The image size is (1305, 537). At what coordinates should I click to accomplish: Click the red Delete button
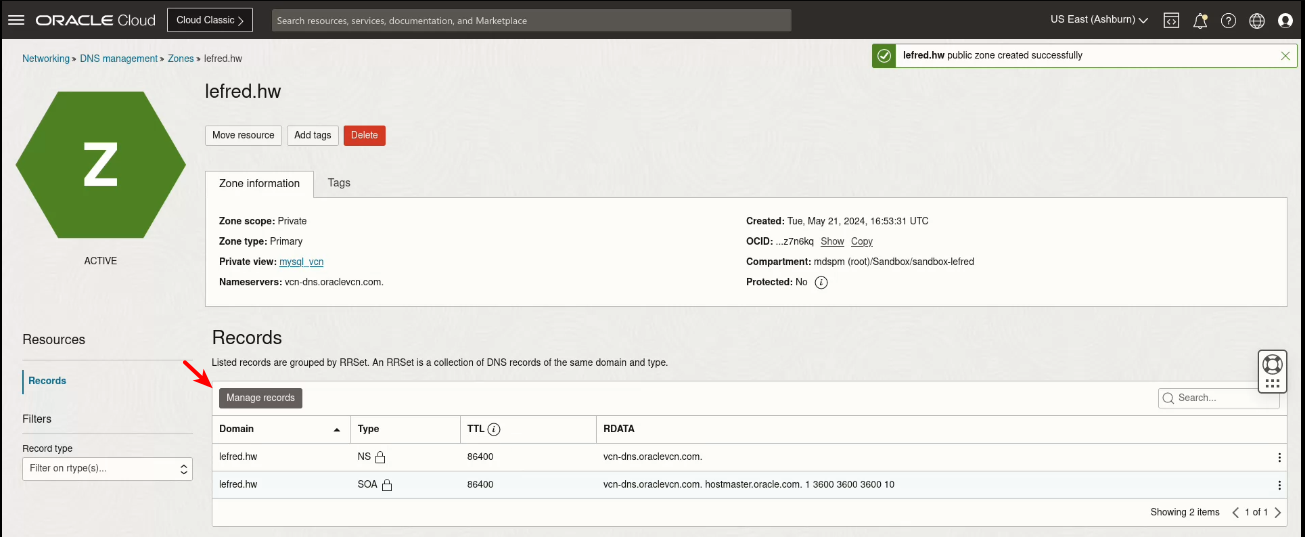click(364, 135)
